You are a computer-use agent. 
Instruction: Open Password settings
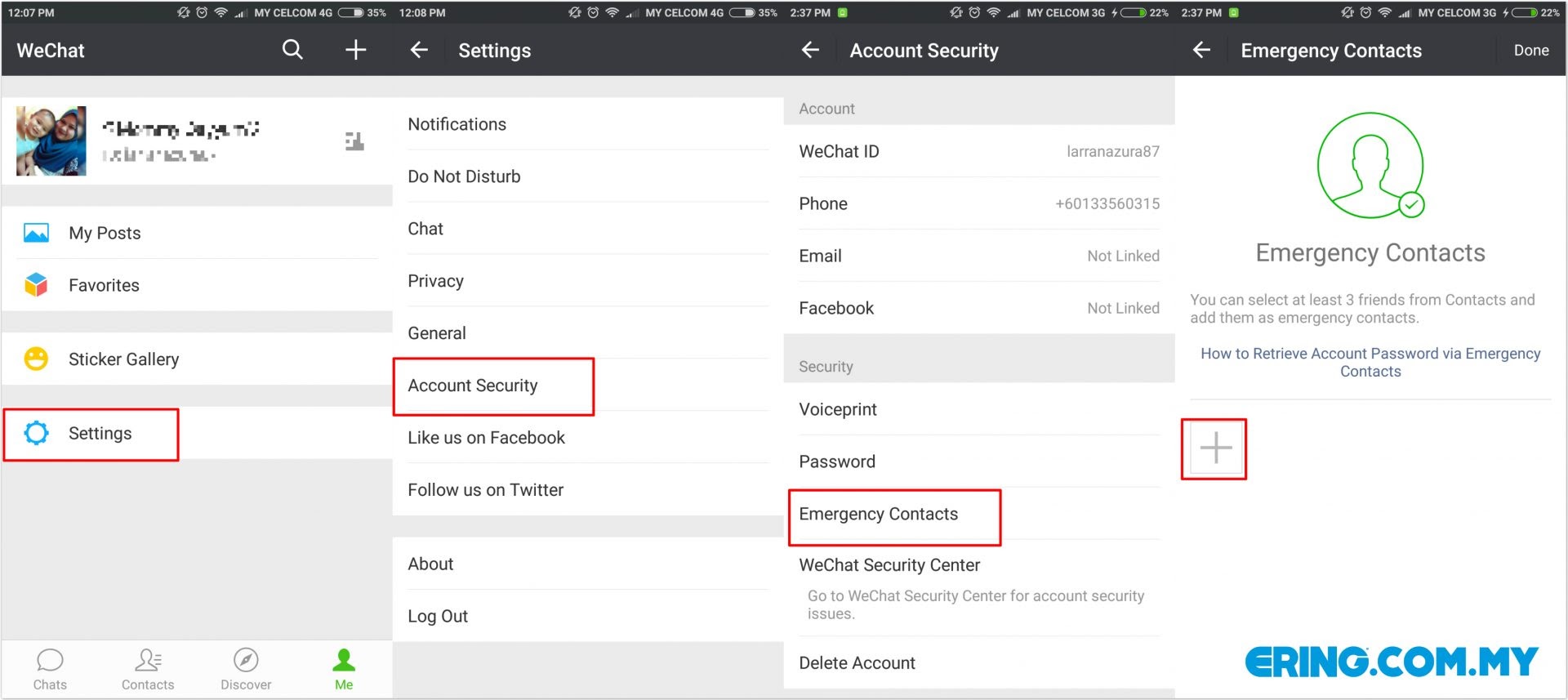[979, 461]
